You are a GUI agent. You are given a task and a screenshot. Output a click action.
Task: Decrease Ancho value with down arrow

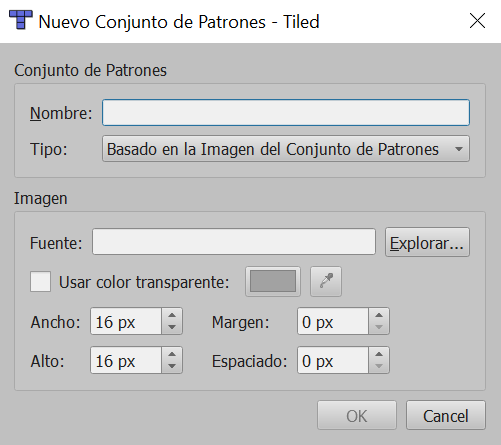pos(172,327)
